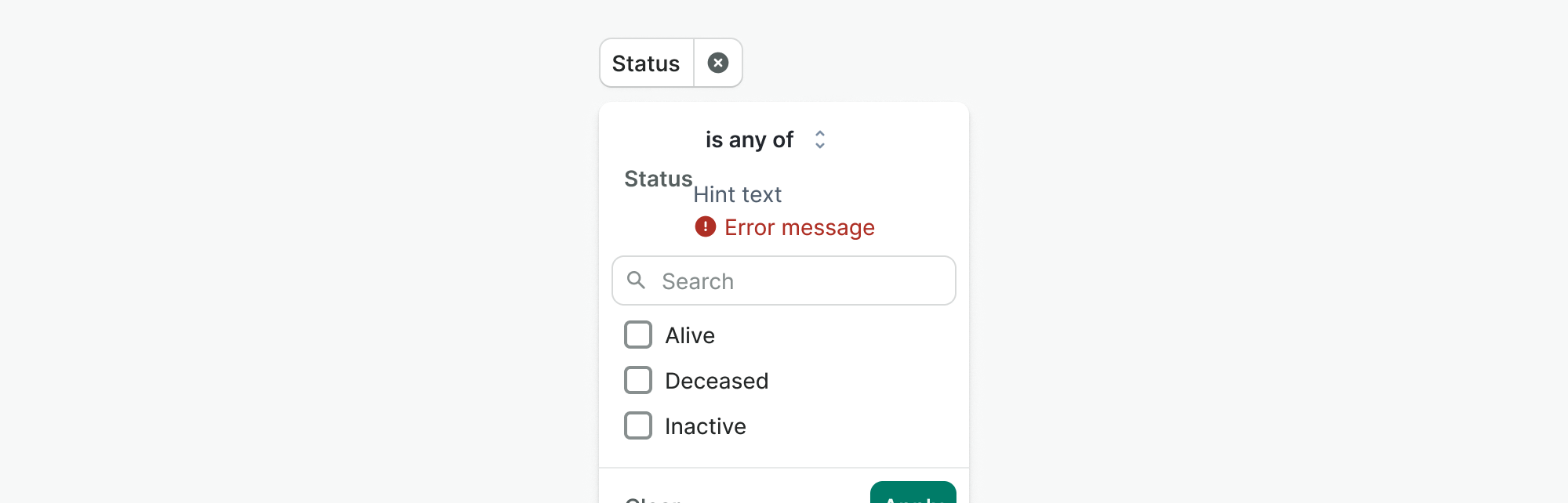Click the divider line above the Apply button
Viewport: 1568px width, 503px height.
click(x=784, y=468)
